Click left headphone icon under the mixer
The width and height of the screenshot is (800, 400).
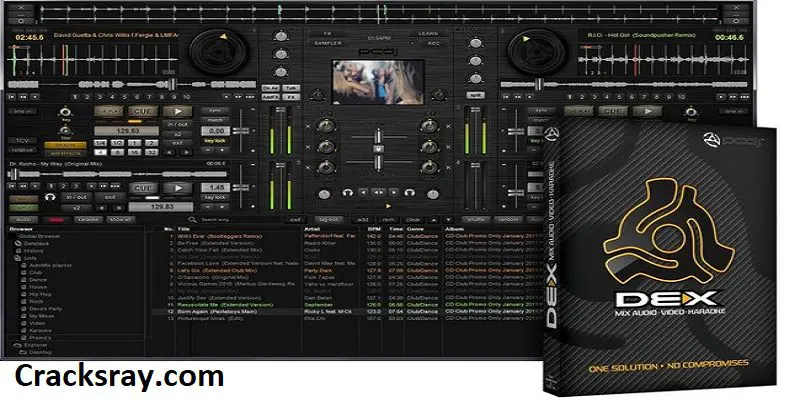click(347, 193)
